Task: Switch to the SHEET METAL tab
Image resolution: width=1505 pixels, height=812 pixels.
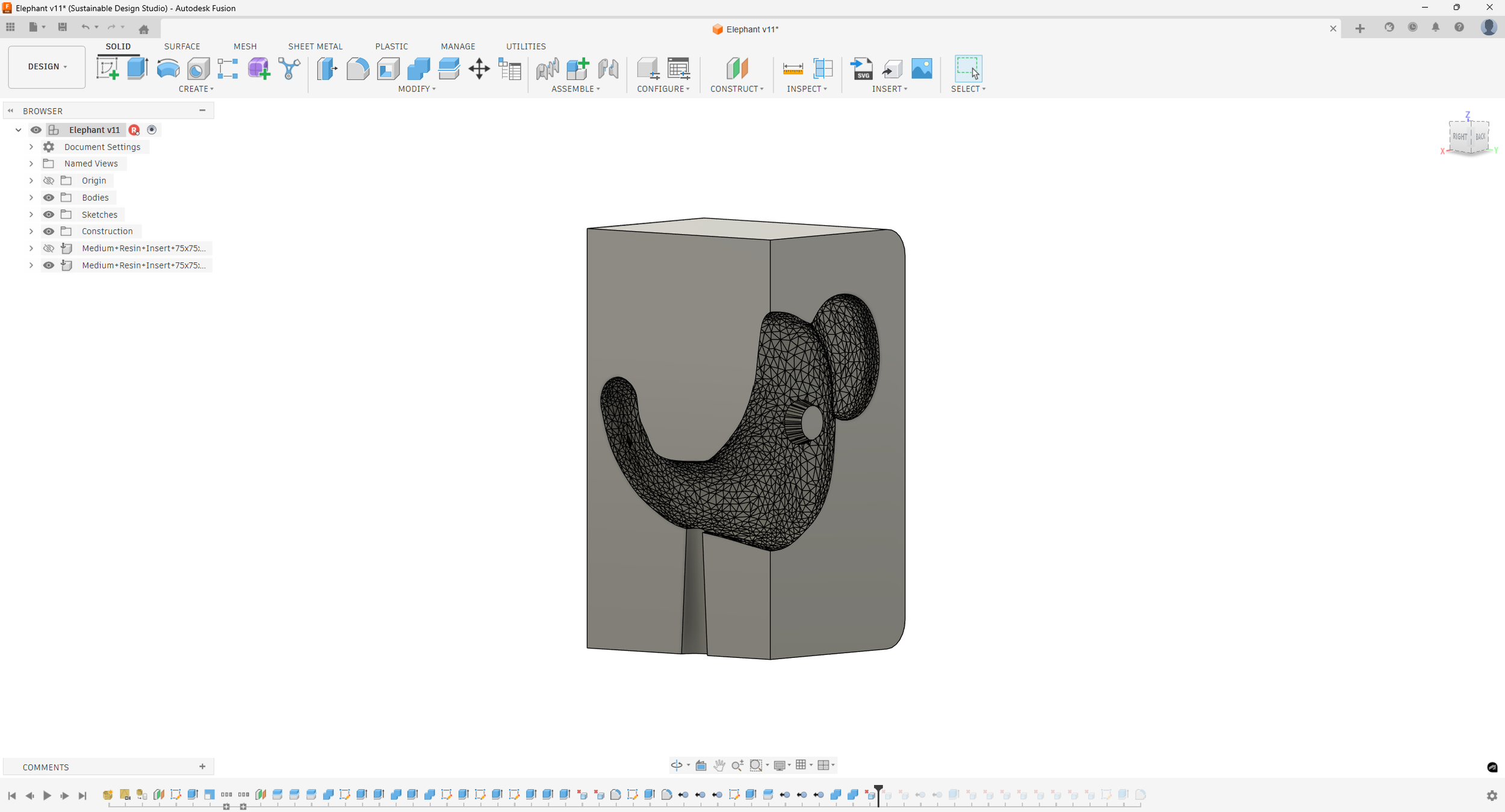Action: 315,46
